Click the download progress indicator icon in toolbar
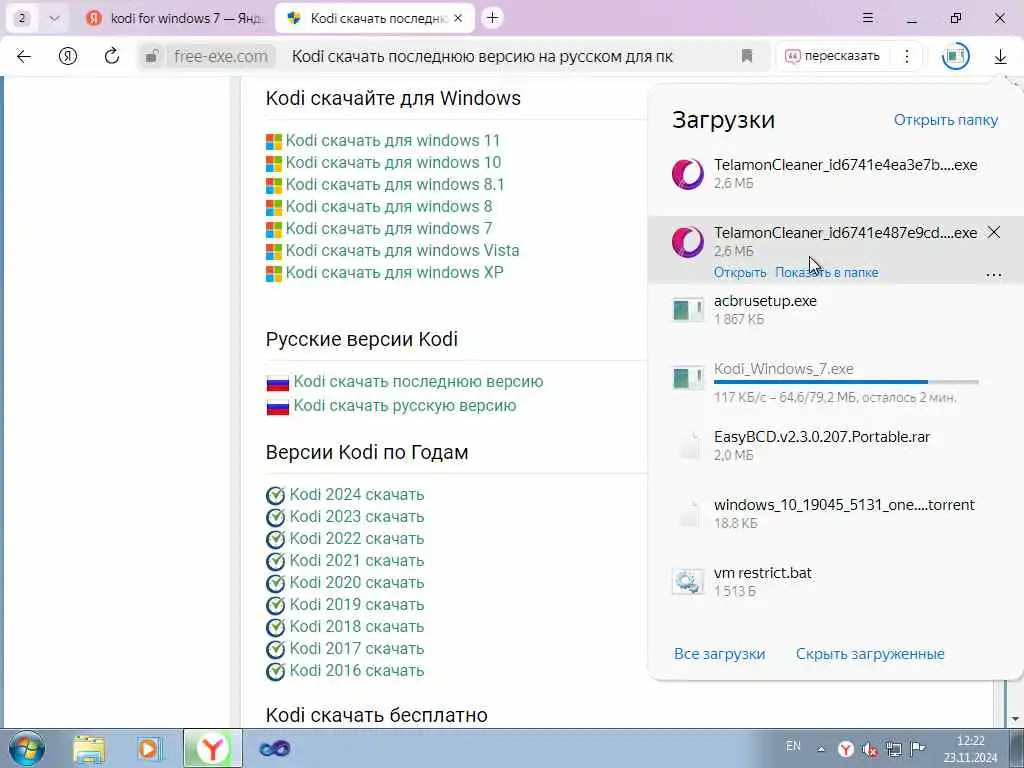Image resolution: width=1024 pixels, height=768 pixels. pos(955,56)
